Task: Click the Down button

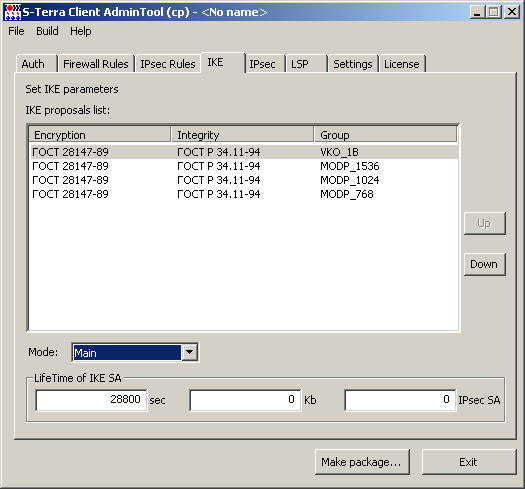Action: [x=484, y=264]
